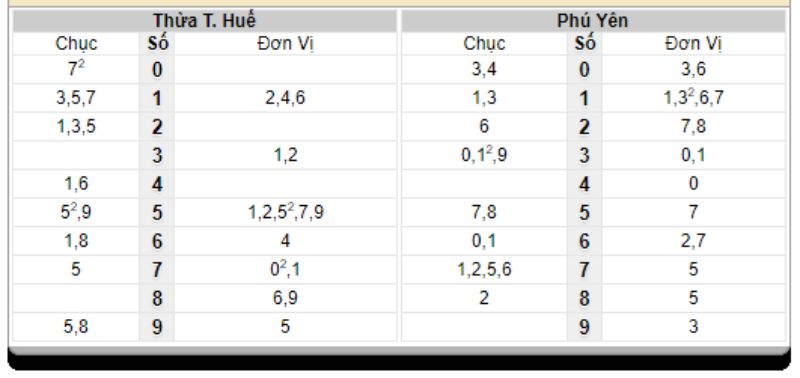The width and height of the screenshot is (800, 378).
Task: Click the 0²,1 Đơn Vị cell in Thừa T. Huế
Action: [x=285, y=269]
